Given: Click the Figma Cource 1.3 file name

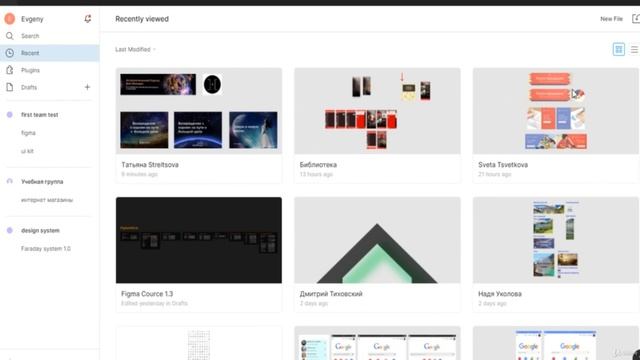Looking at the screenshot, I should (147, 294).
